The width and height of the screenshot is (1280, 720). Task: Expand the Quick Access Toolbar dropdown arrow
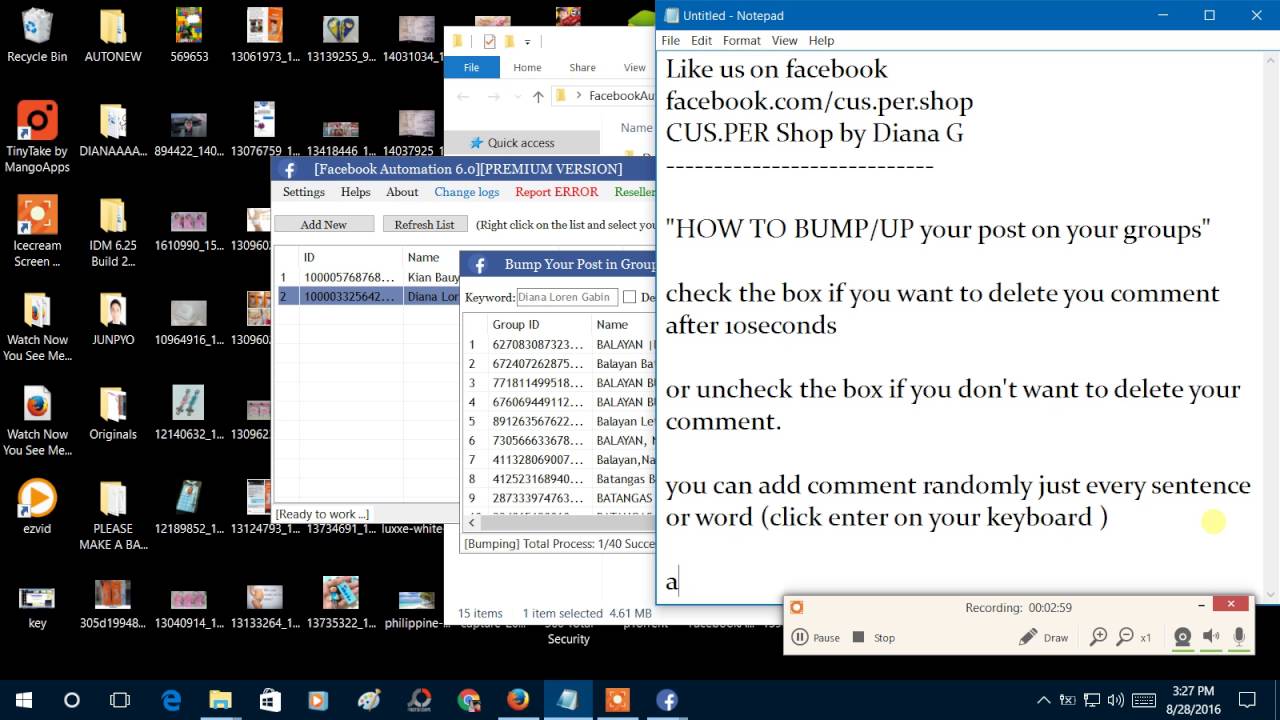[527, 42]
